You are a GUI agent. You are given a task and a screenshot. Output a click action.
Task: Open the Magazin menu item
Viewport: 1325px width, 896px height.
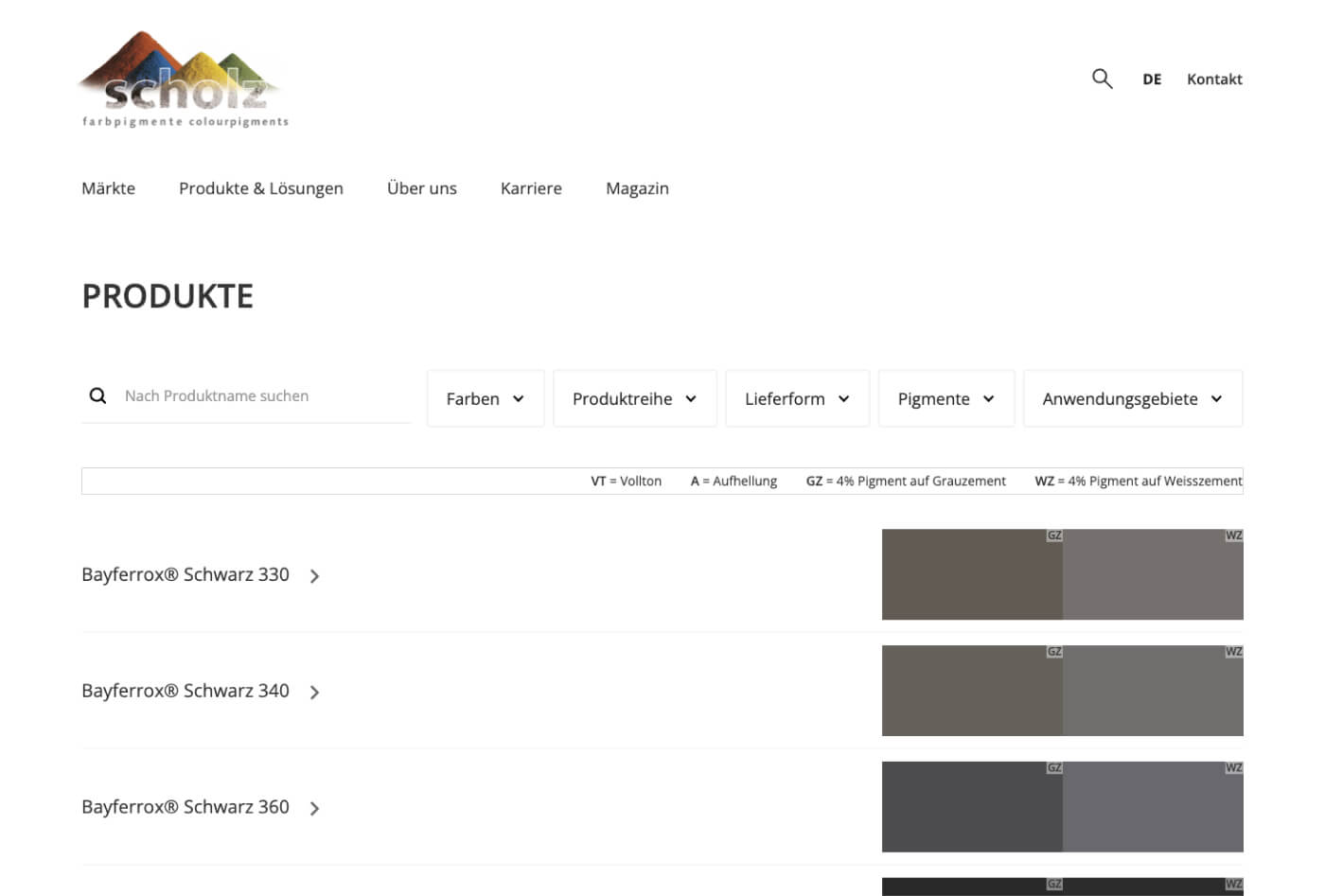pyautogui.click(x=637, y=188)
